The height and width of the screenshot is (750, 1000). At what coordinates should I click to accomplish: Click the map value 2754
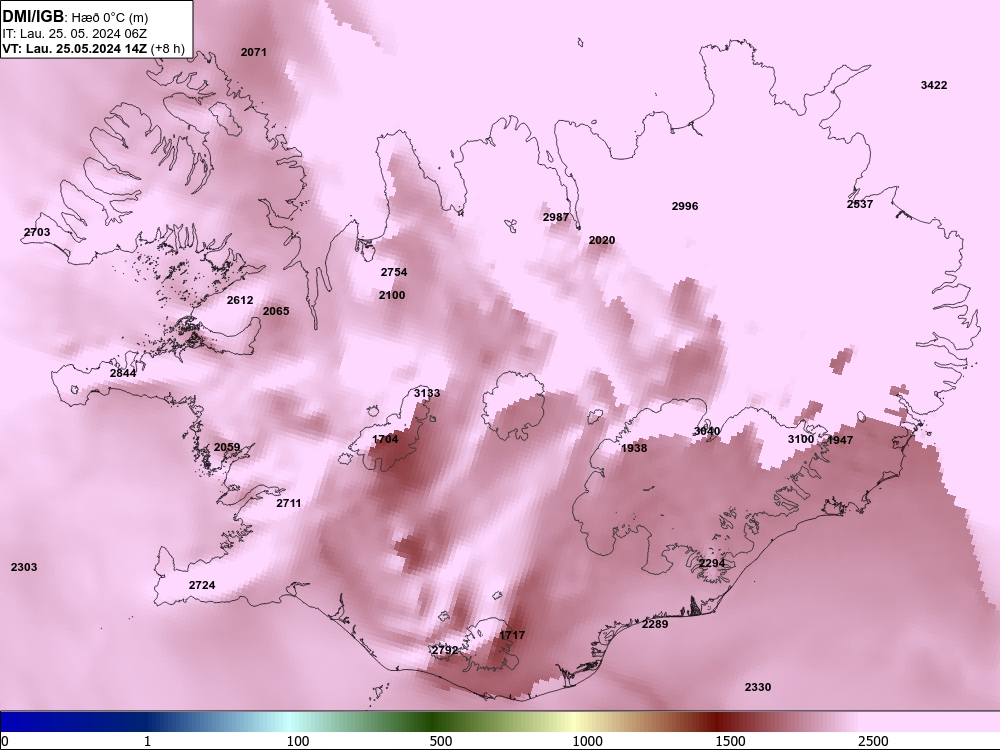[x=393, y=272]
